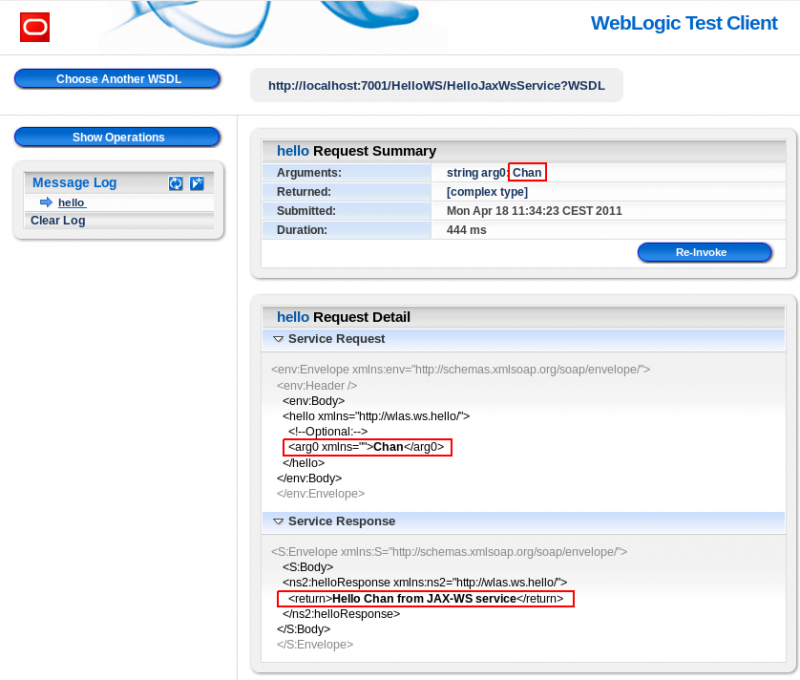Click the '</S:Envelope>' closing line
800x680 pixels.
click(x=315, y=645)
